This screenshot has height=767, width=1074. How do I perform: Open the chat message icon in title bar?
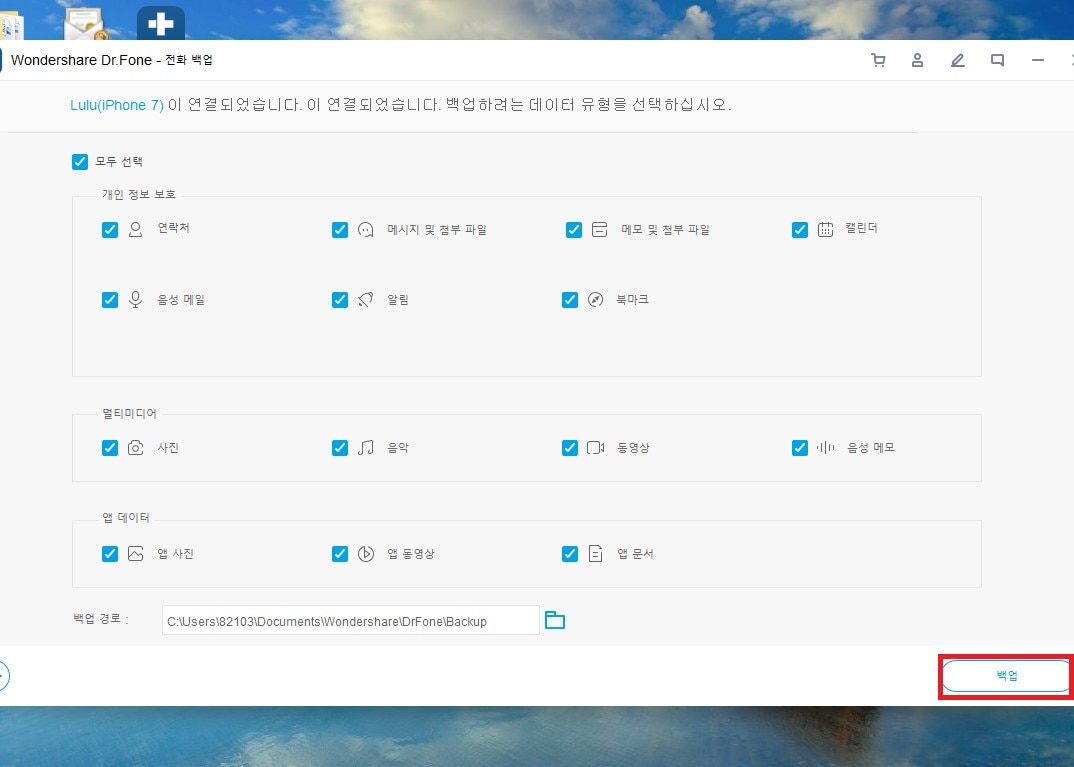click(997, 60)
